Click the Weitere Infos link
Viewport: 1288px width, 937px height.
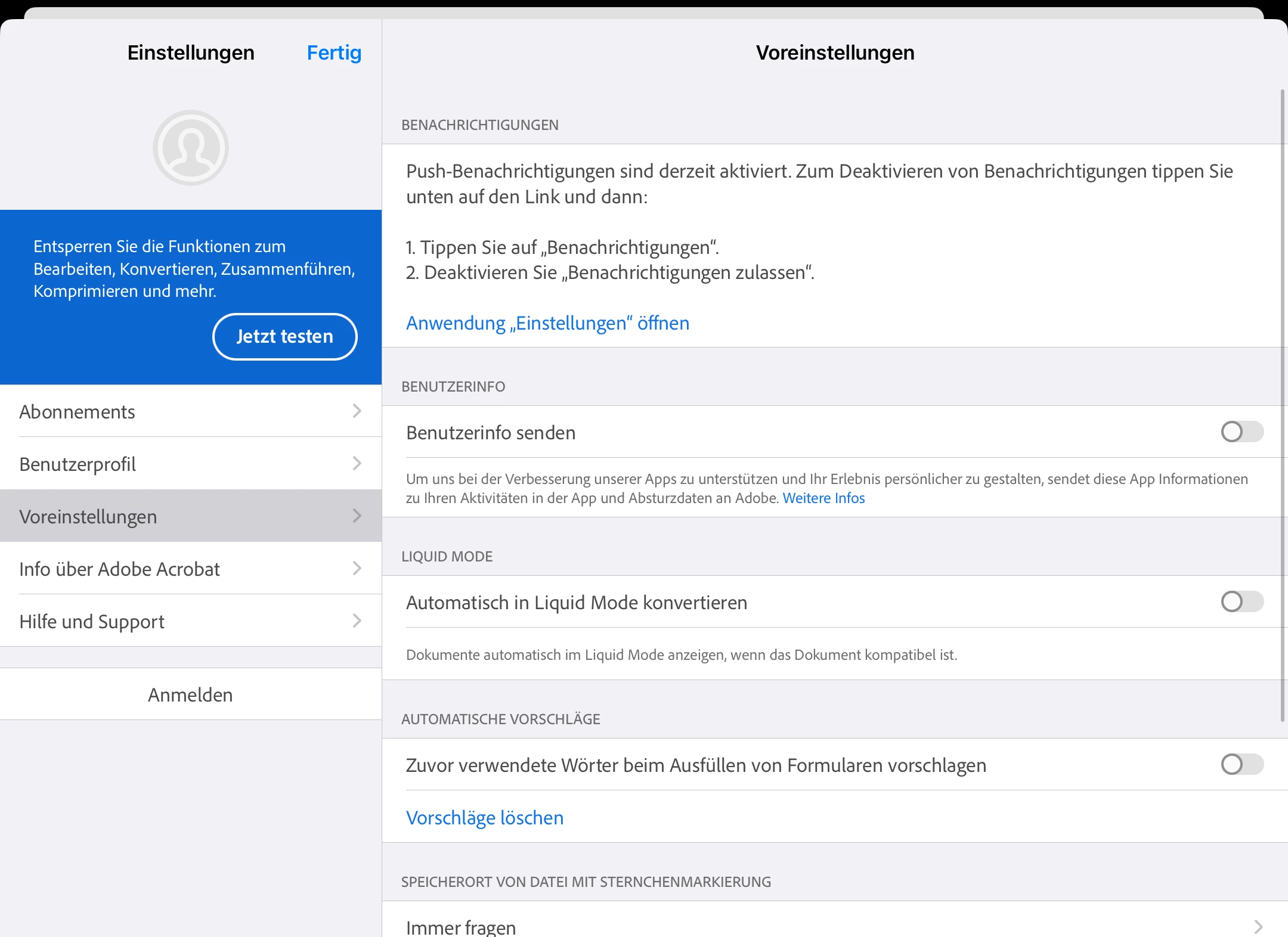pos(823,498)
